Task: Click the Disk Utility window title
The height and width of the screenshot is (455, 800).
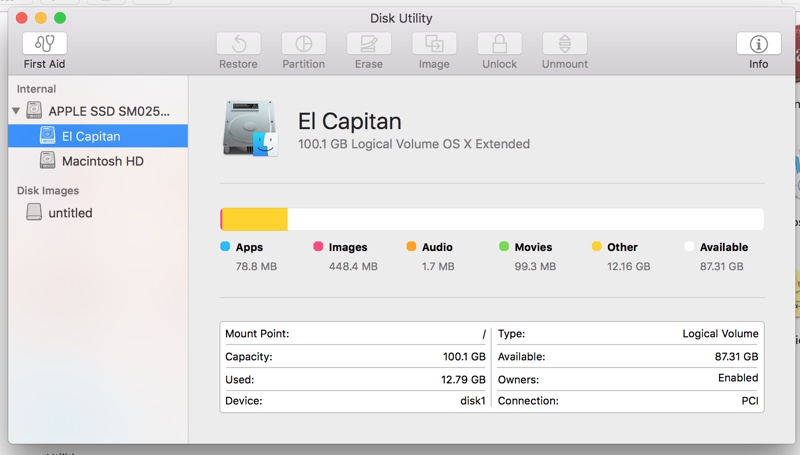Action: tap(401, 18)
